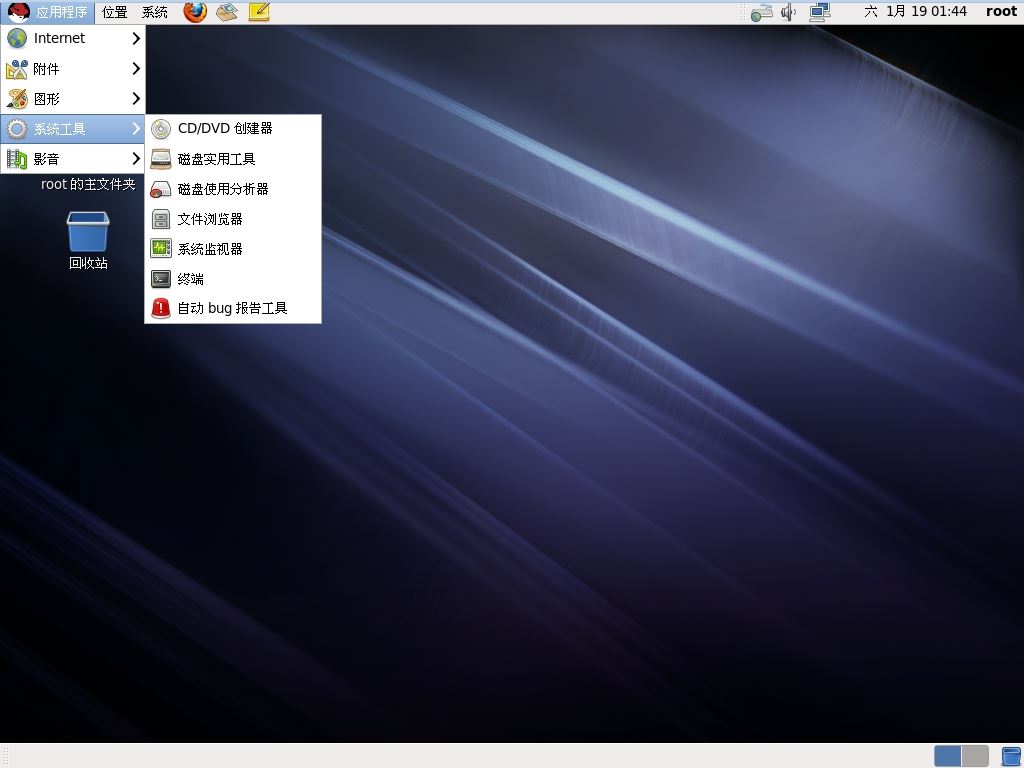Open the 系统 system menu

(155, 12)
